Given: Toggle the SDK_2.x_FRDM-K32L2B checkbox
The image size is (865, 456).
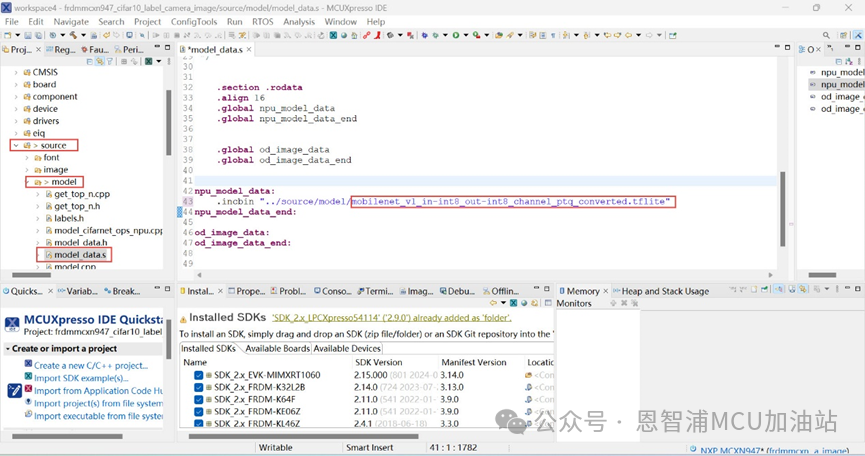Looking at the screenshot, I should [x=198, y=387].
